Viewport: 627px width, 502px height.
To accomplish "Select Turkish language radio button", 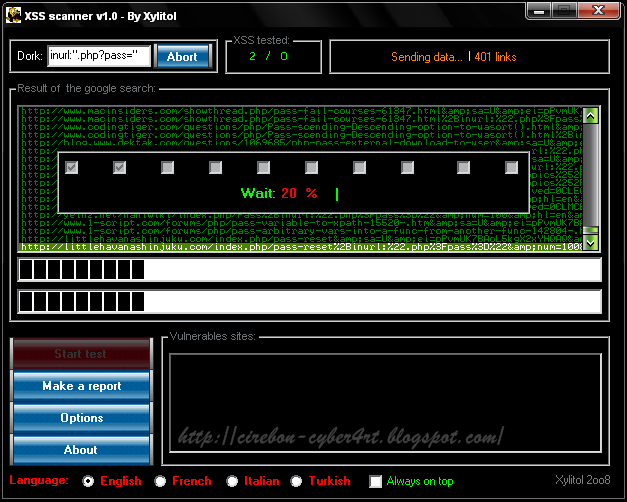I will click(296, 481).
